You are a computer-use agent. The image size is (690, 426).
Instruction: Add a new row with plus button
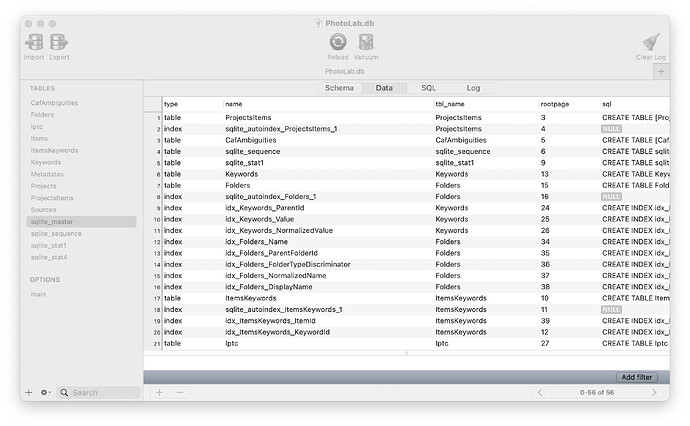click(159, 392)
